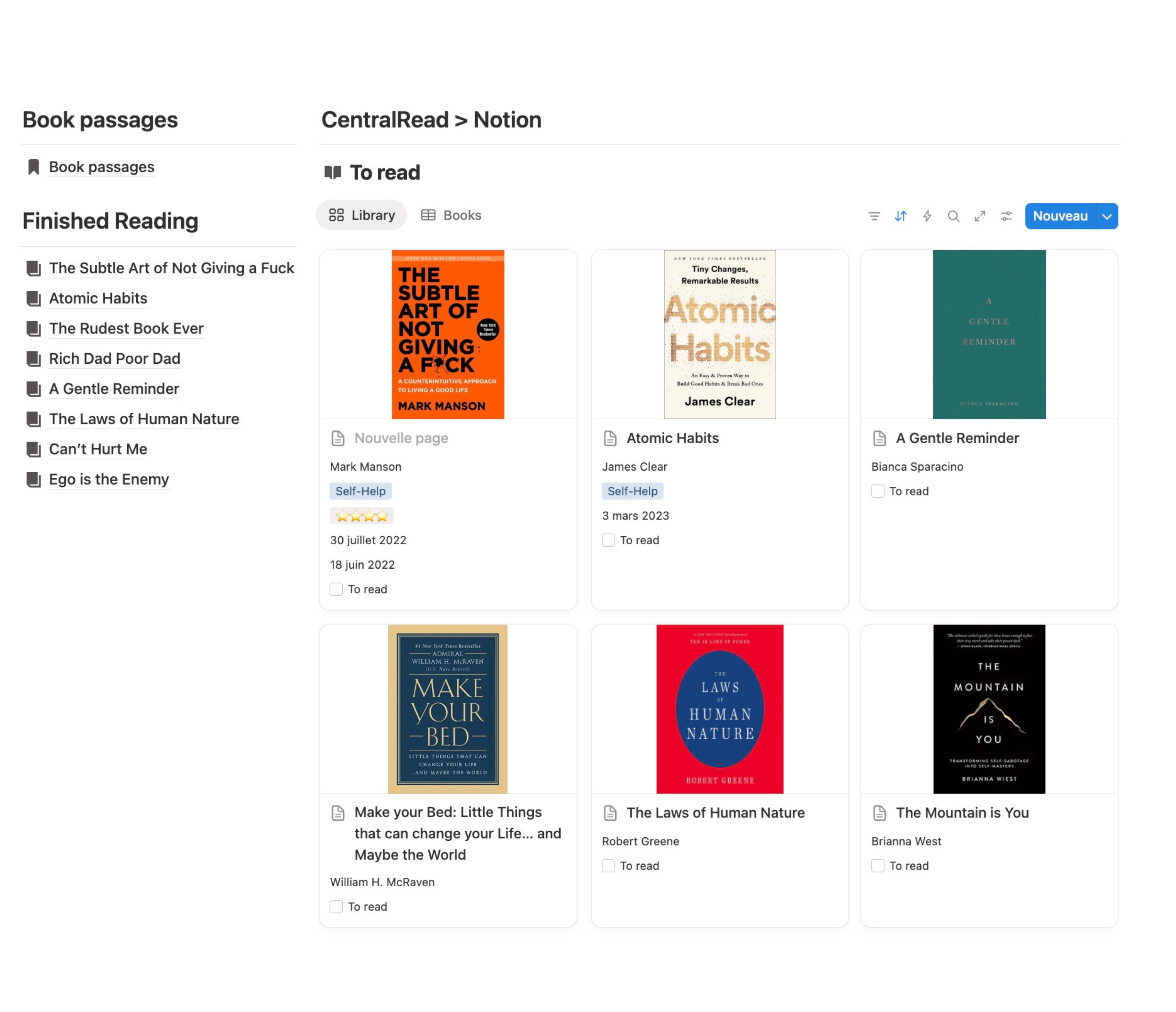
Task: Expand the database view to full page
Action: (x=980, y=216)
